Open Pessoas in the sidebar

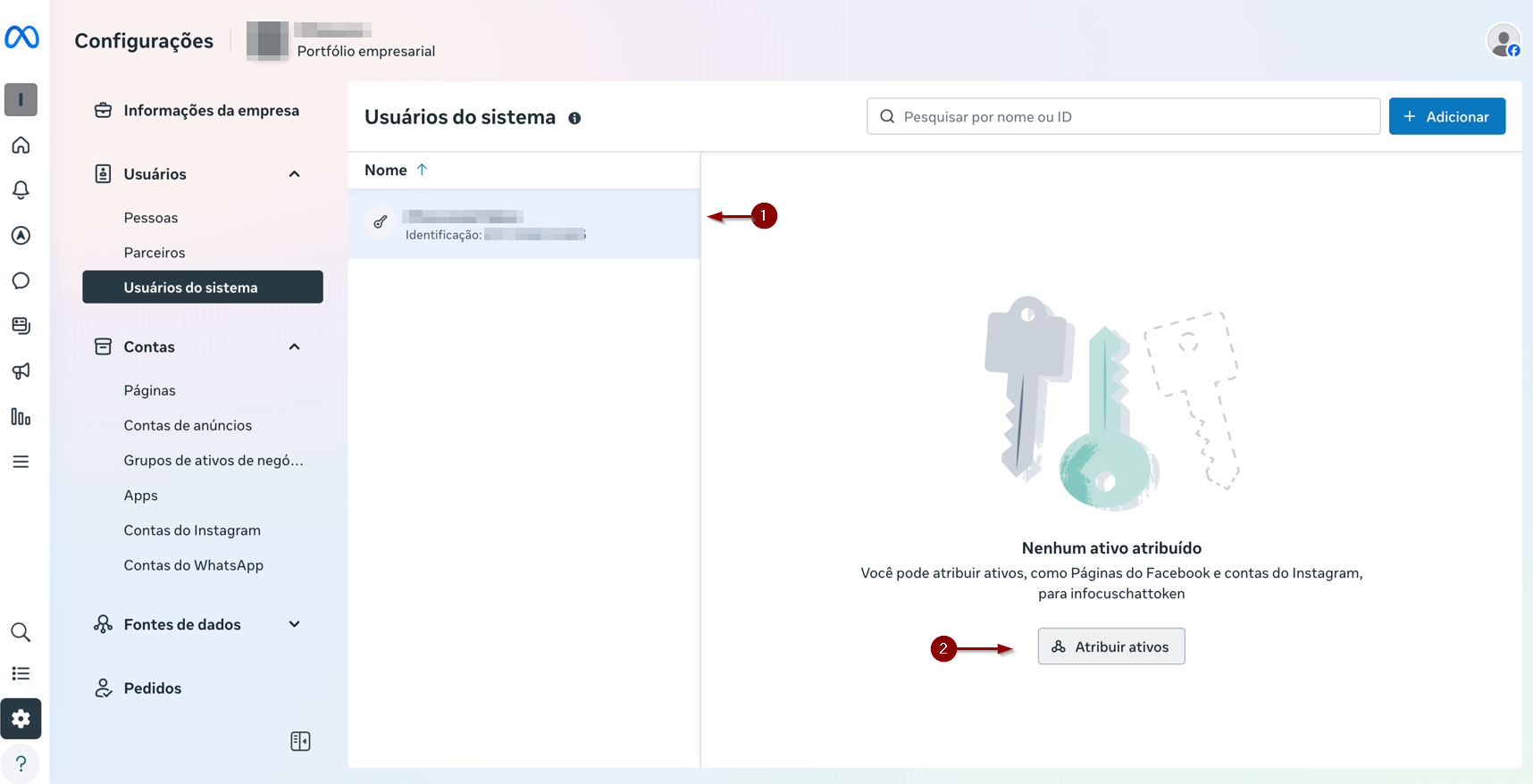[x=151, y=218]
